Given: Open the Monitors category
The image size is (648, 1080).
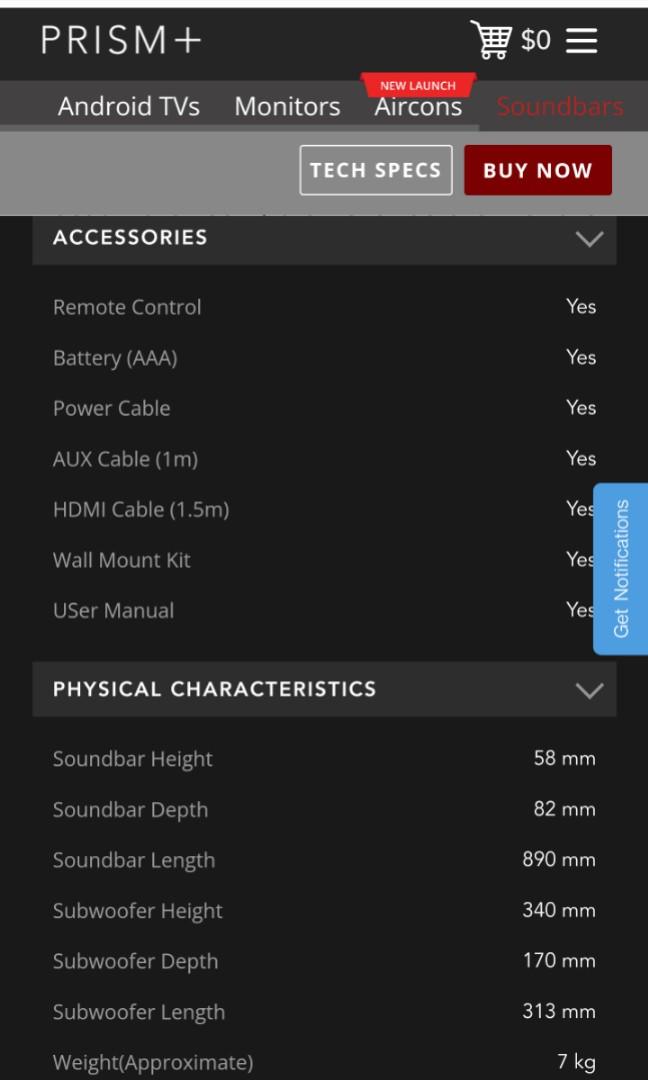Looking at the screenshot, I should pos(287,106).
